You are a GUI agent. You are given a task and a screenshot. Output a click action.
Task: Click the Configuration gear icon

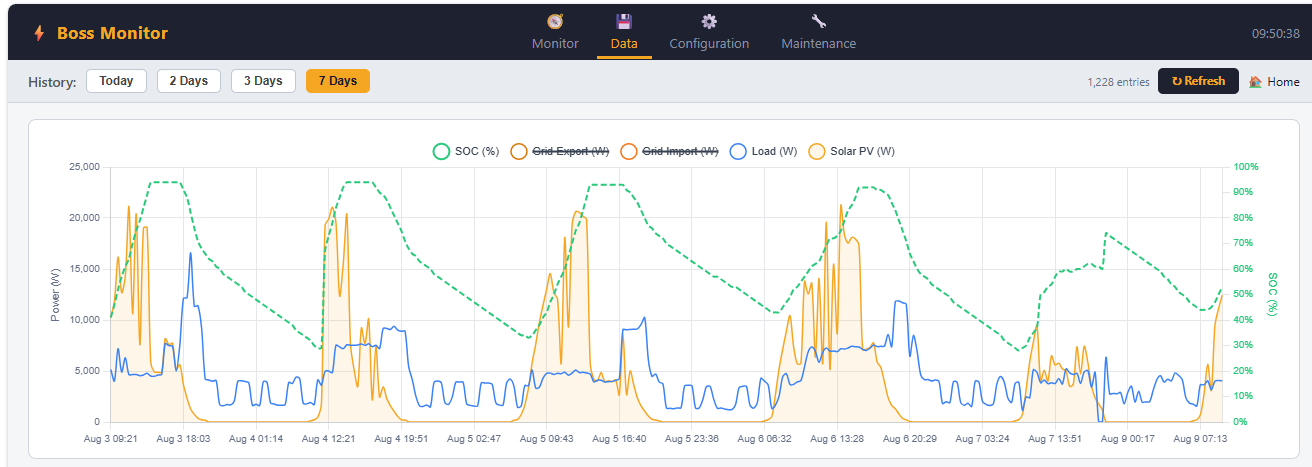709,21
